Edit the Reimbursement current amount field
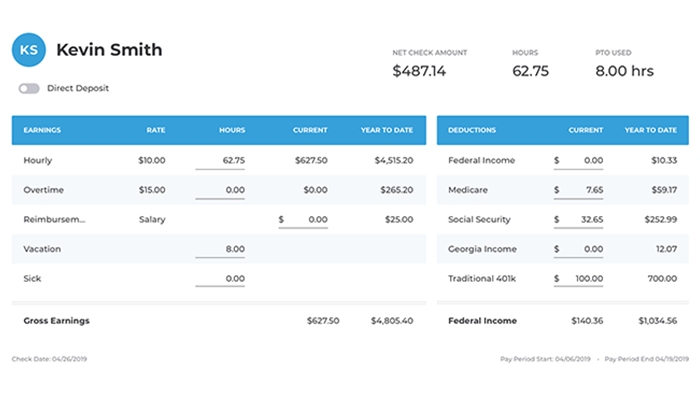Viewport: 700px width, 400px height. (x=304, y=219)
